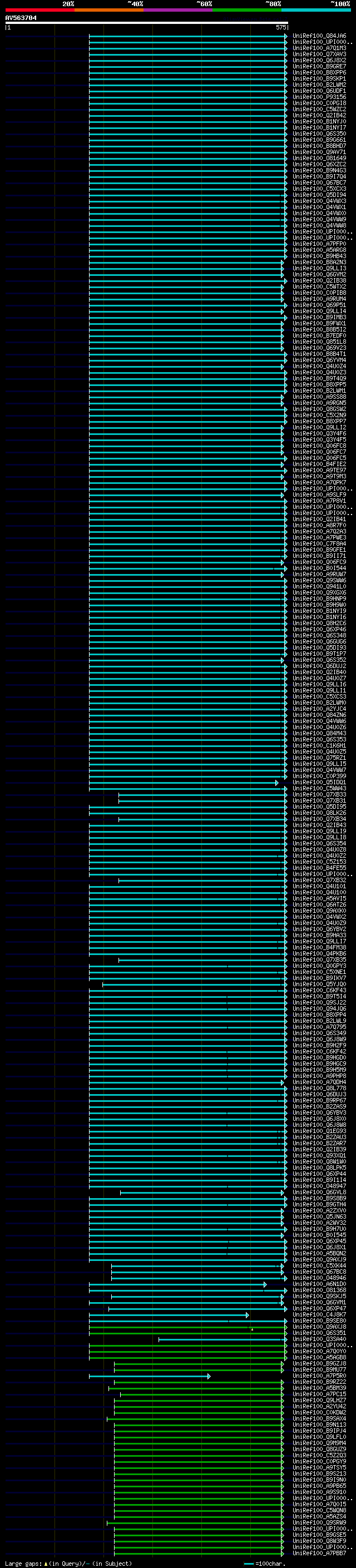
Task: Select hit label UniRef100_Q6S354
Action: coord(319,844)
